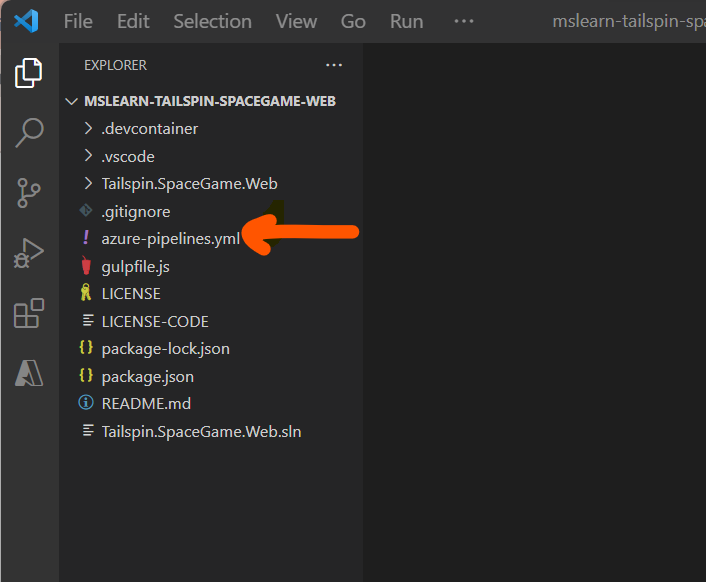Open the Run and Debug view
The width and height of the screenshot is (706, 582).
click(x=29, y=253)
